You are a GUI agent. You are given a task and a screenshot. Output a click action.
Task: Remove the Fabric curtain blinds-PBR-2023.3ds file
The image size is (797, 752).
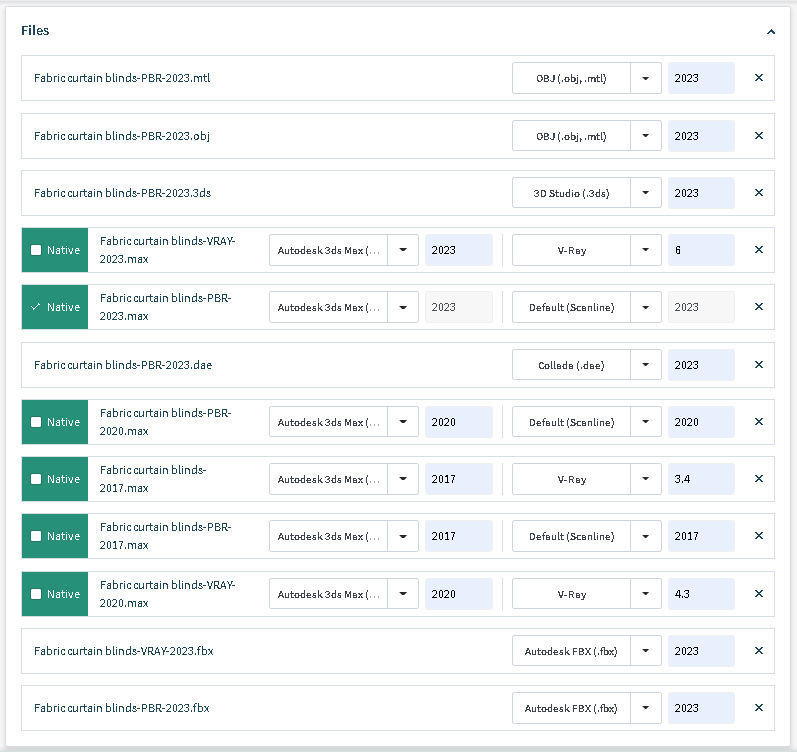tap(758, 193)
